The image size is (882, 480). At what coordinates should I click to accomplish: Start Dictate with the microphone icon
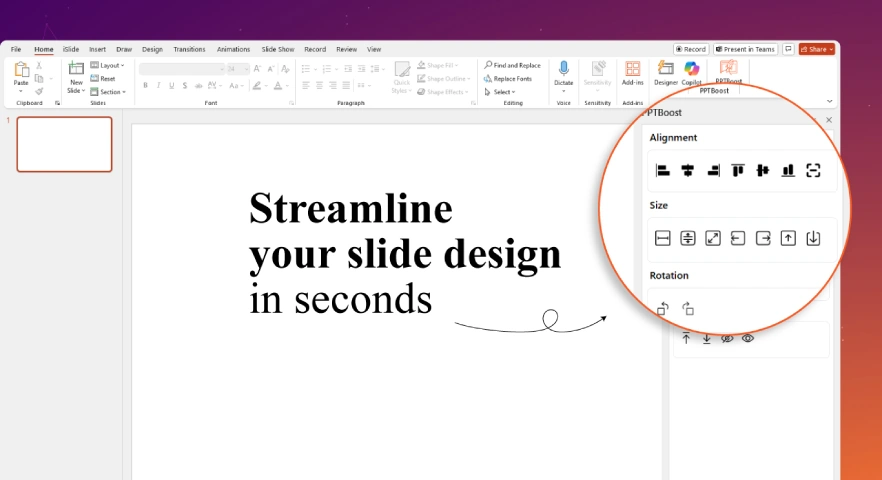point(563,73)
